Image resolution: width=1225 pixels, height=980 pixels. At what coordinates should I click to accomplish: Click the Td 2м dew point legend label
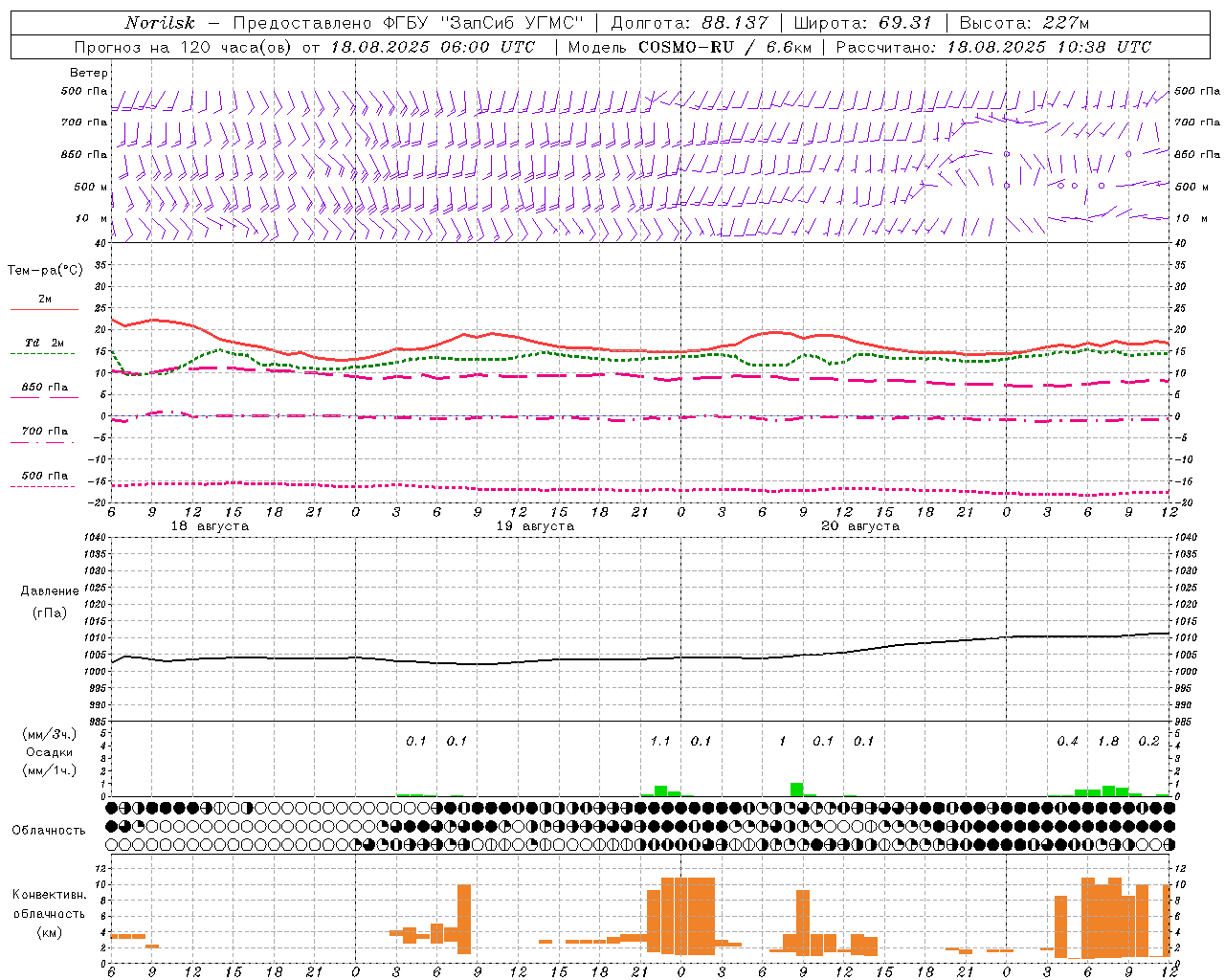pyautogui.click(x=45, y=343)
